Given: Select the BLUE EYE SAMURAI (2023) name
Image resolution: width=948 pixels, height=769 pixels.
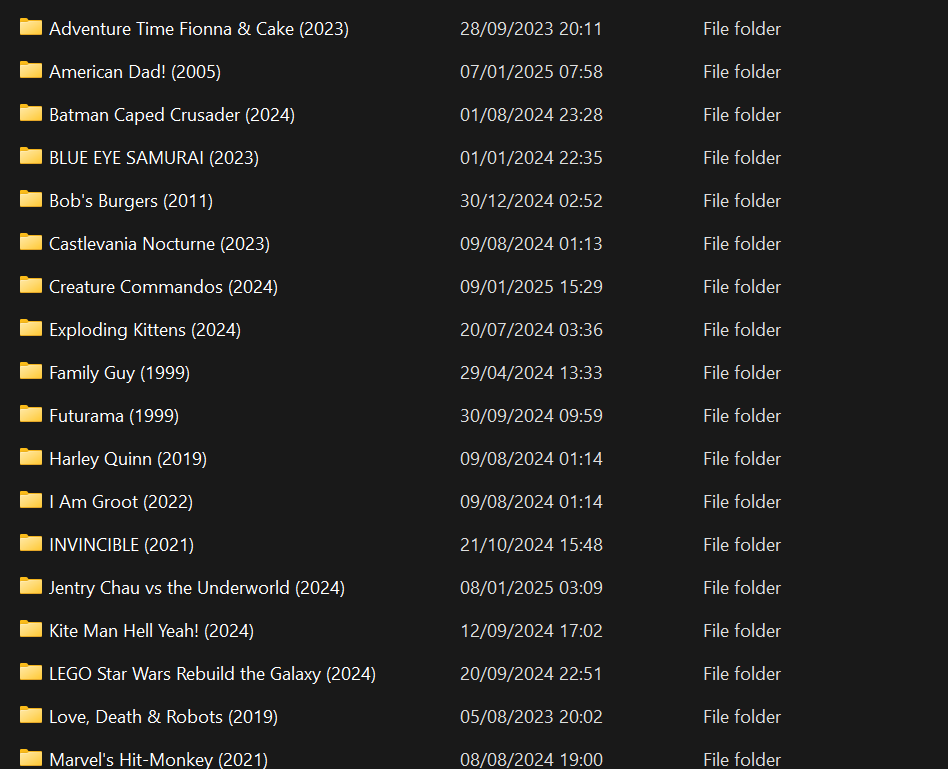Looking at the screenshot, I should click(x=154, y=158).
